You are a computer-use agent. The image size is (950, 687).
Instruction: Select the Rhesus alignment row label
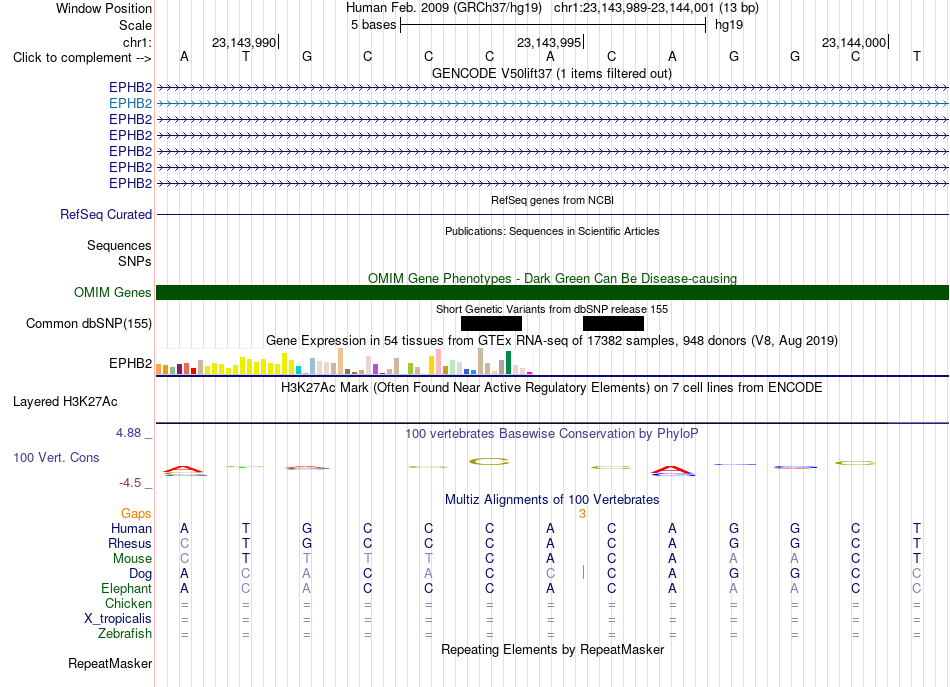(x=130, y=543)
